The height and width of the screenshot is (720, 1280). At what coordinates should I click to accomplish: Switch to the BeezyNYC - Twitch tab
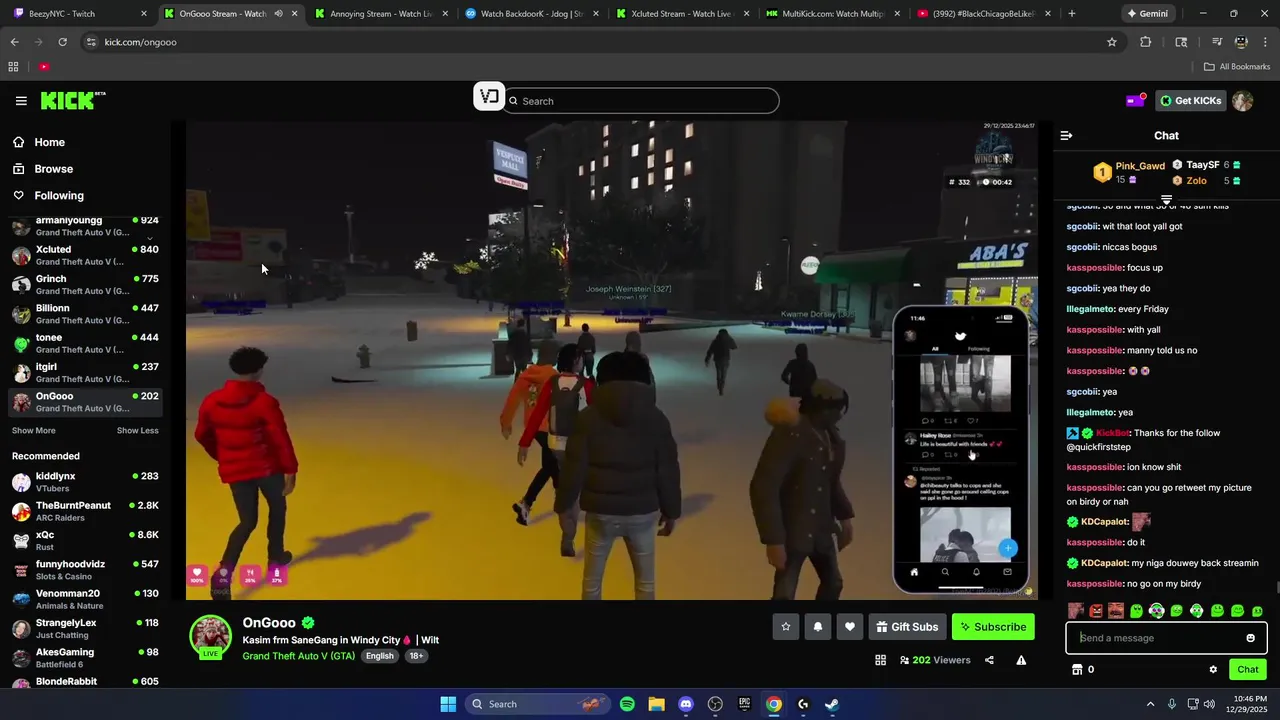(80, 14)
